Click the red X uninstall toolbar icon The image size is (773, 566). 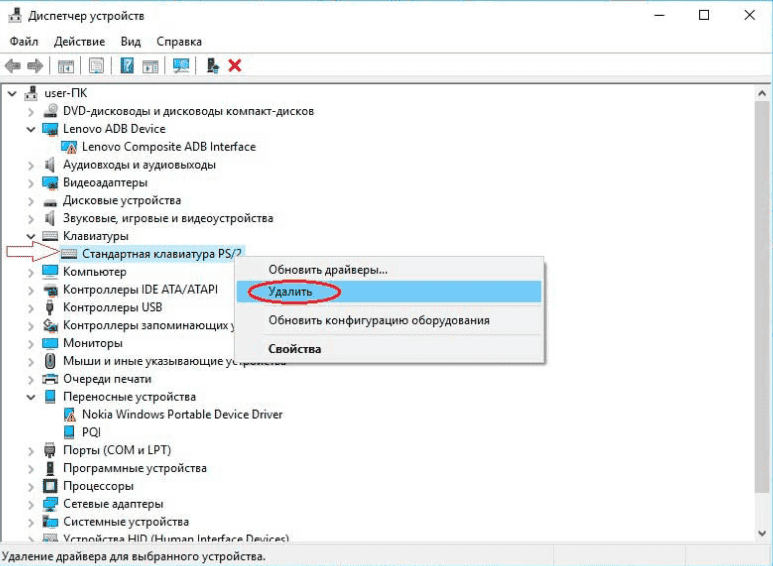point(235,66)
